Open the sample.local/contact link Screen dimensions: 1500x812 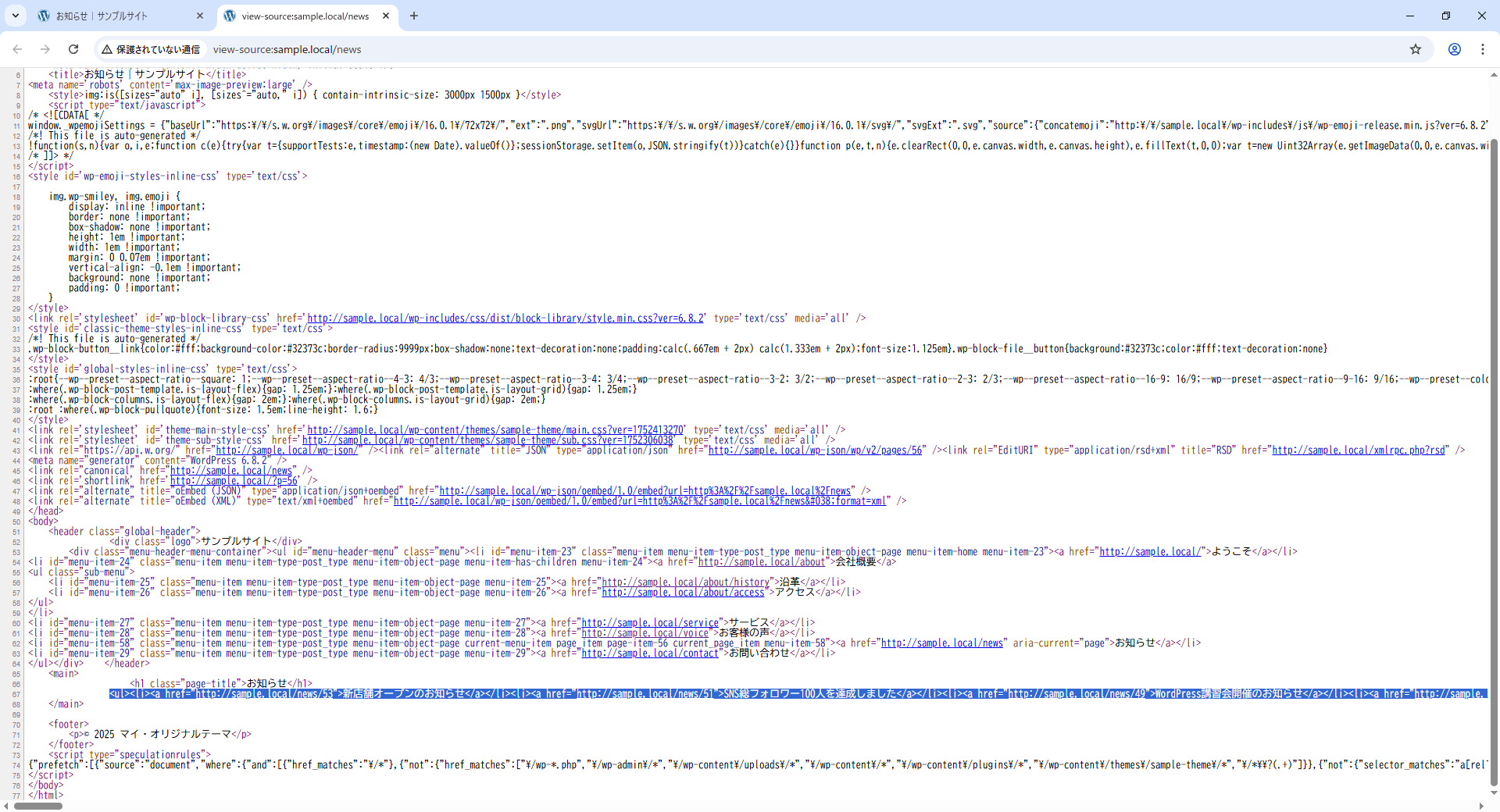pos(650,654)
